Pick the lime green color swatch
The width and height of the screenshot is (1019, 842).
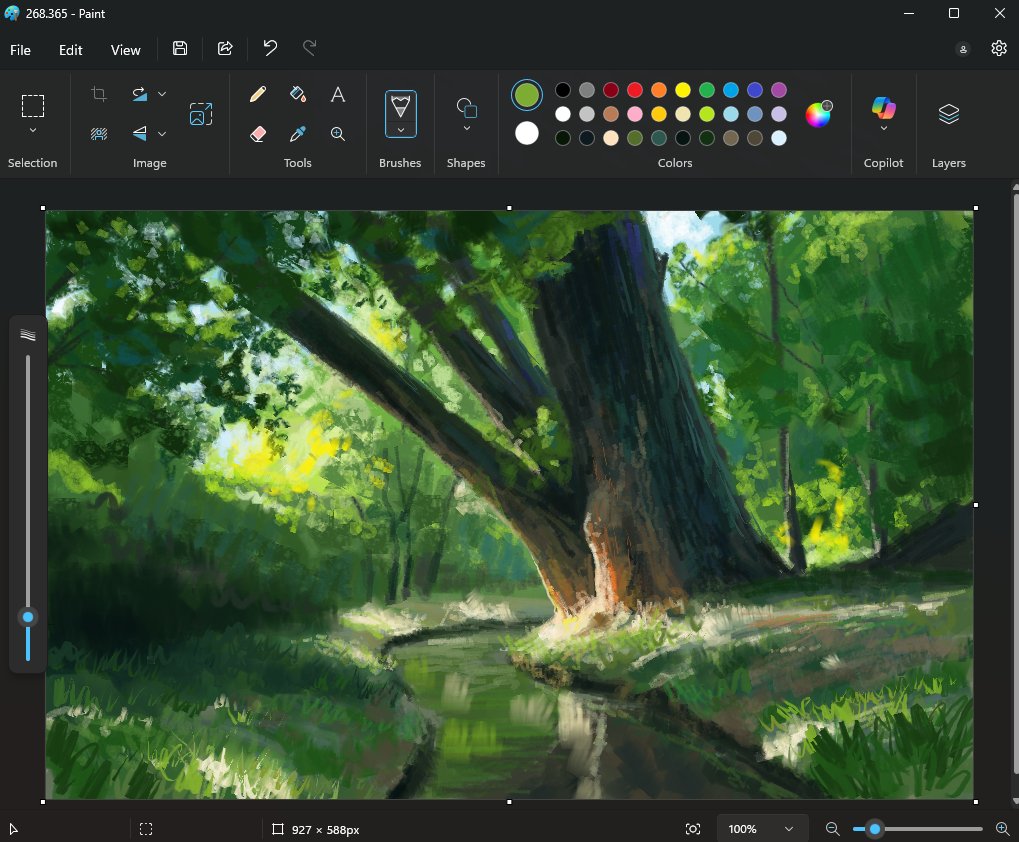[707, 114]
